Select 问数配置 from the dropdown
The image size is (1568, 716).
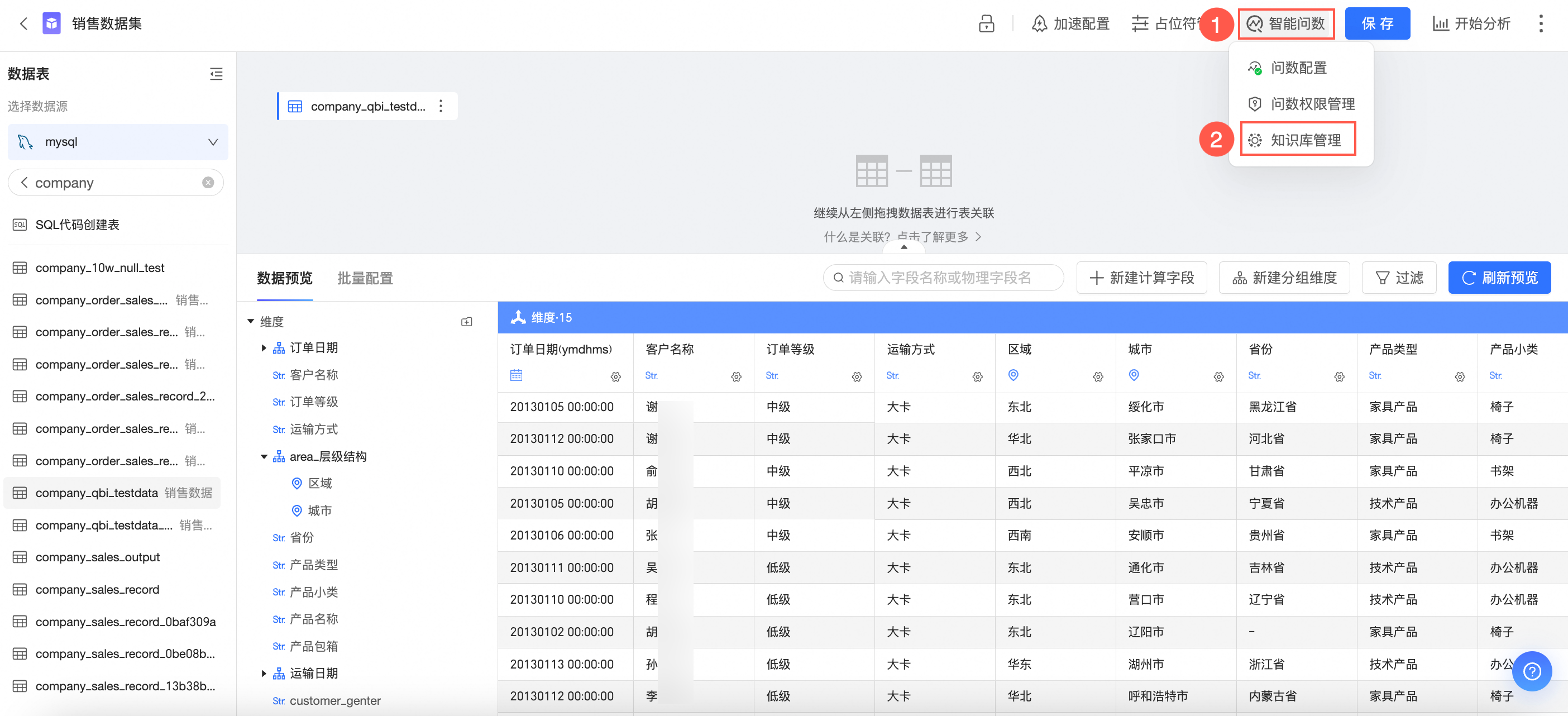1287,68
